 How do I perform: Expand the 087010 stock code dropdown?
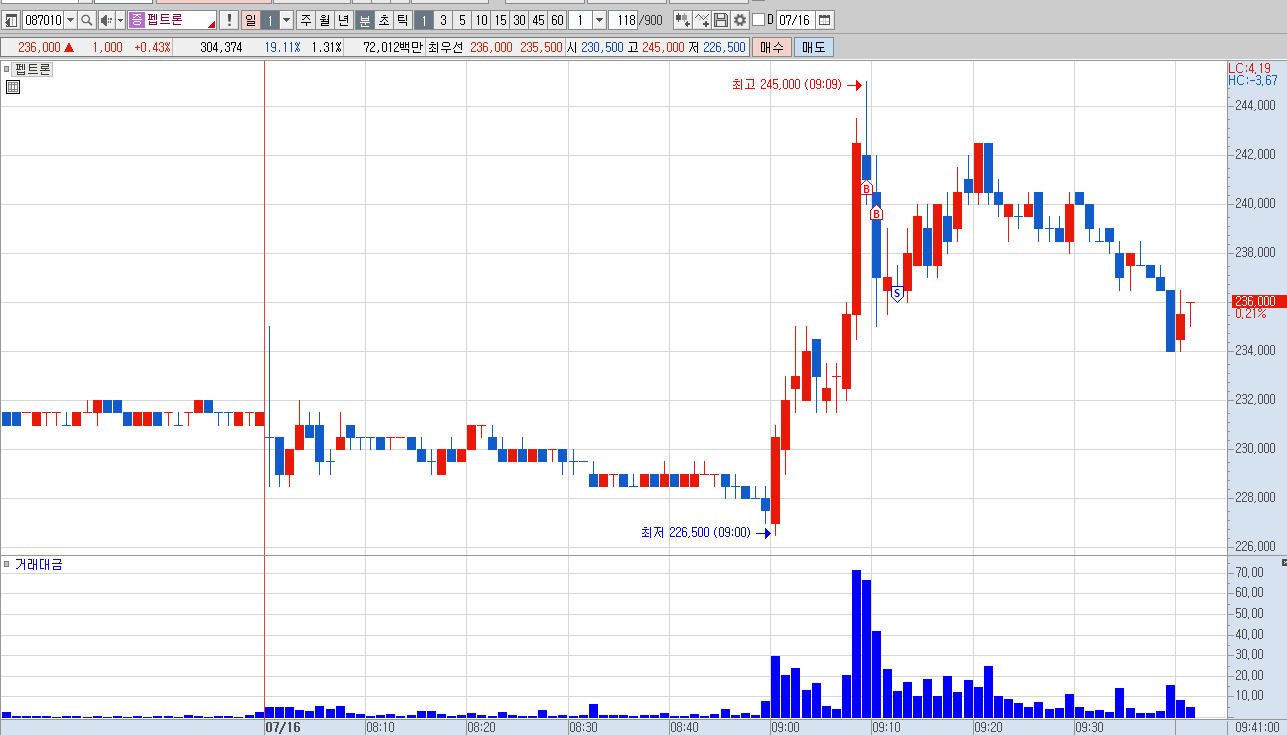click(x=70, y=20)
